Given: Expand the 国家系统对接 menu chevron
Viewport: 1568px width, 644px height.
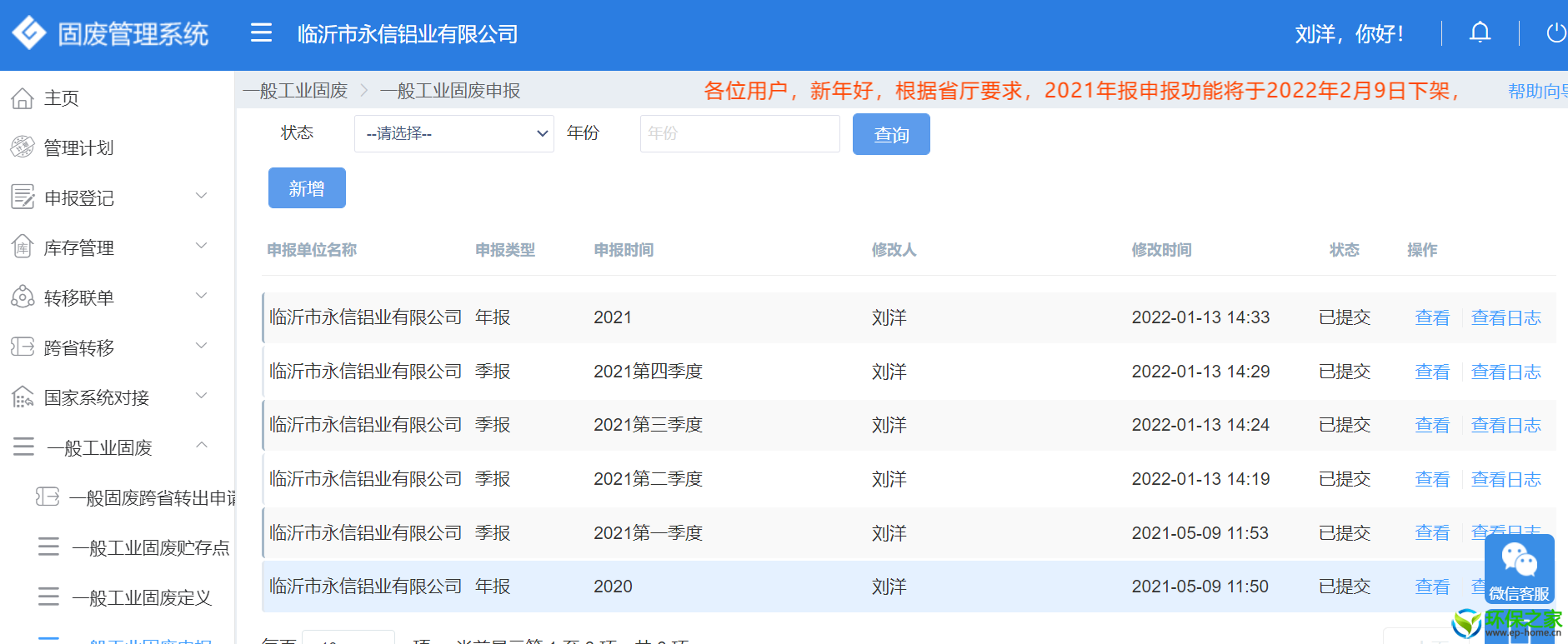Looking at the screenshot, I should [201, 396].
